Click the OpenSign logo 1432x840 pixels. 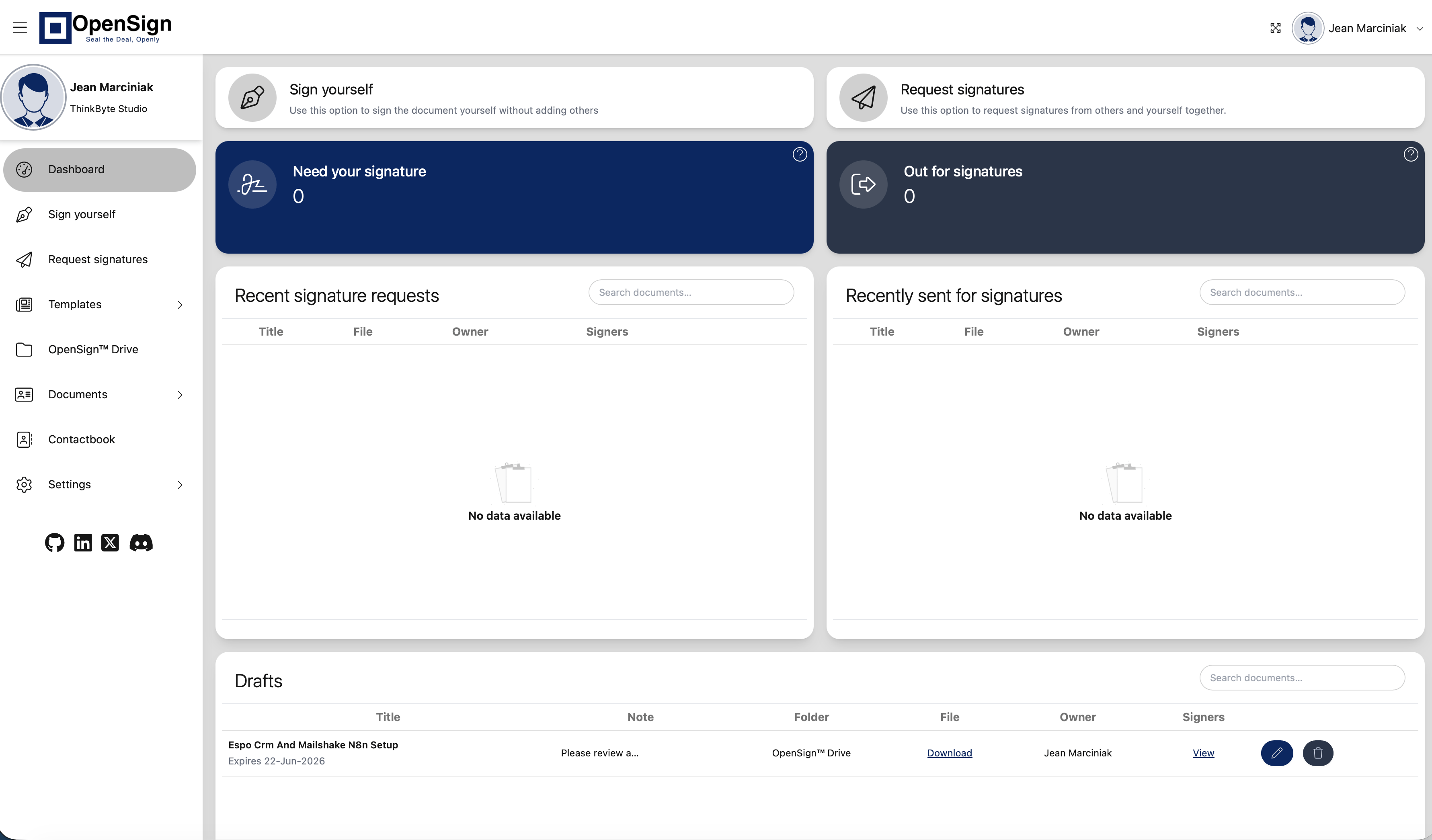105,27
